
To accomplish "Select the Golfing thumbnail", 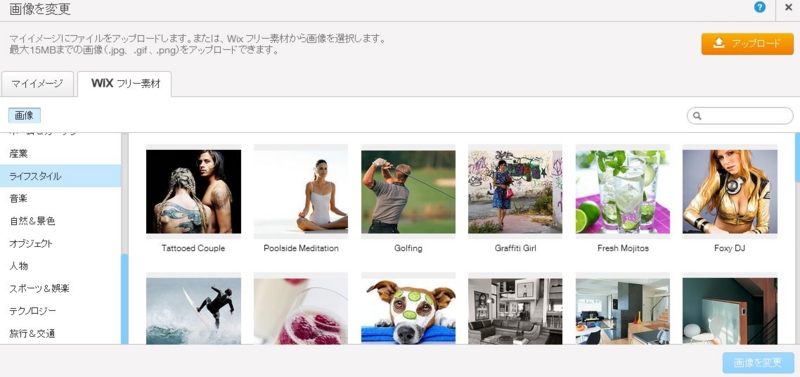I will 408,191.
